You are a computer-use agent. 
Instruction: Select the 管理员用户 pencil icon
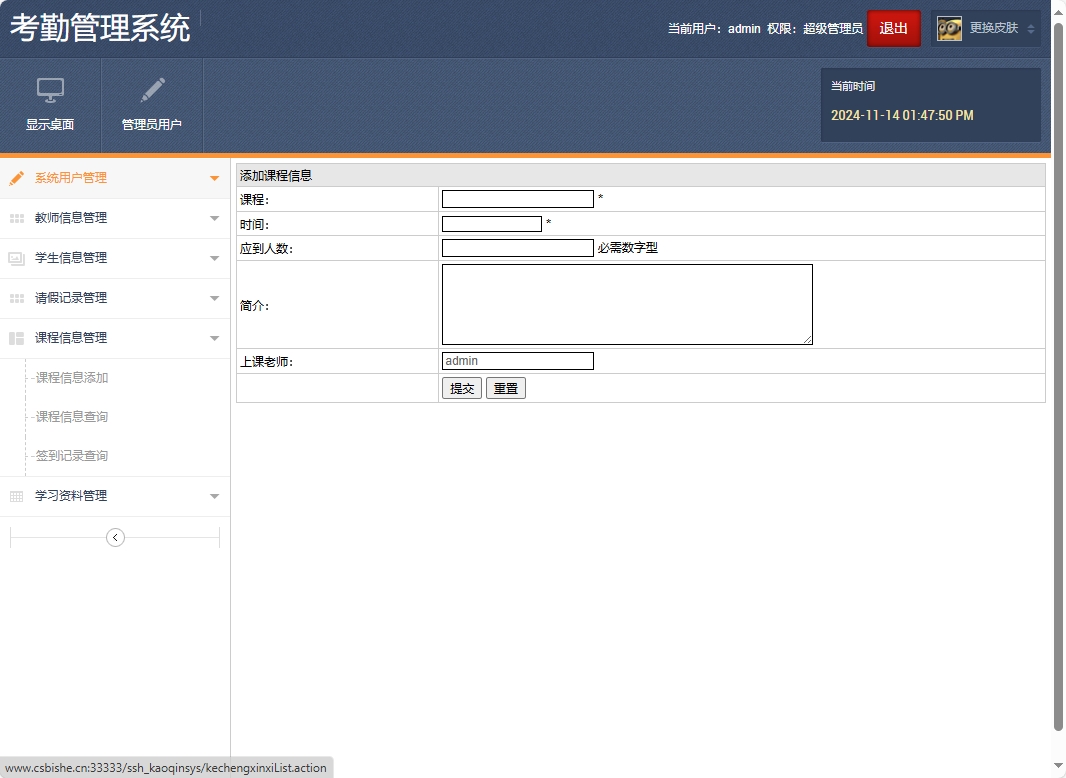tap(151, 91)
